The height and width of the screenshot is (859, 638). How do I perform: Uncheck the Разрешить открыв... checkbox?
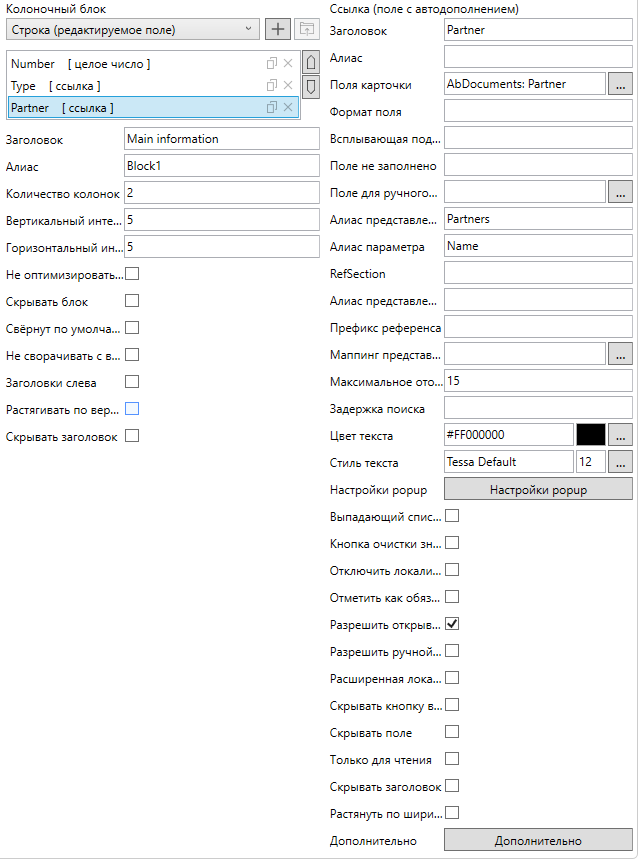click(x=452, y=624)
